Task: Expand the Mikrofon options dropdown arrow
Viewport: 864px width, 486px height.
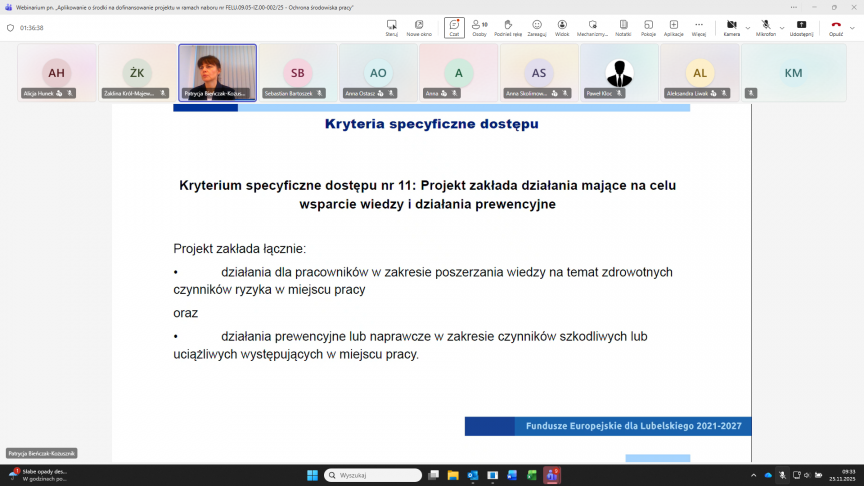Action: tap(782, 27)
